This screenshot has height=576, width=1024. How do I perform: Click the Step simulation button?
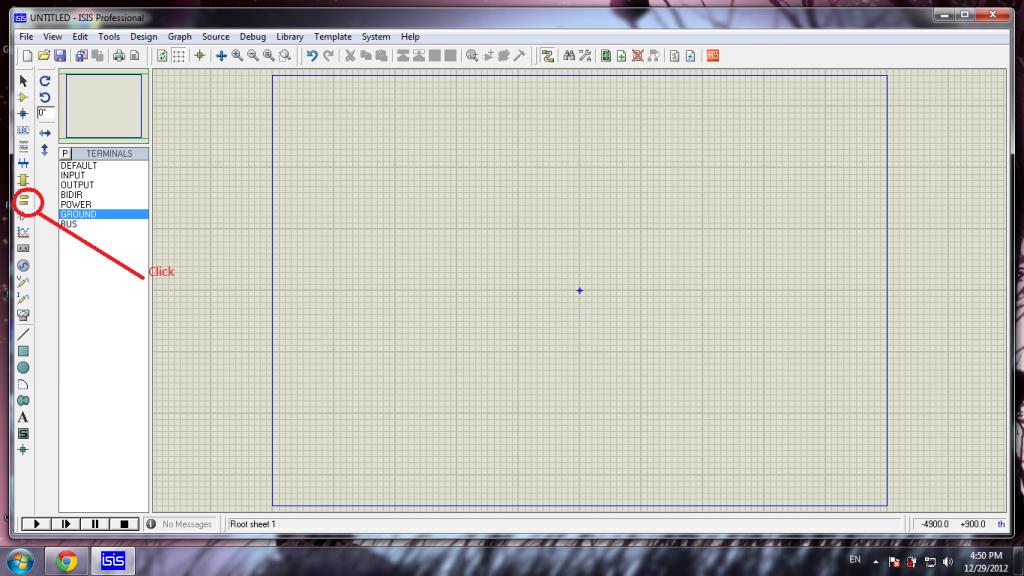[66, 524]
